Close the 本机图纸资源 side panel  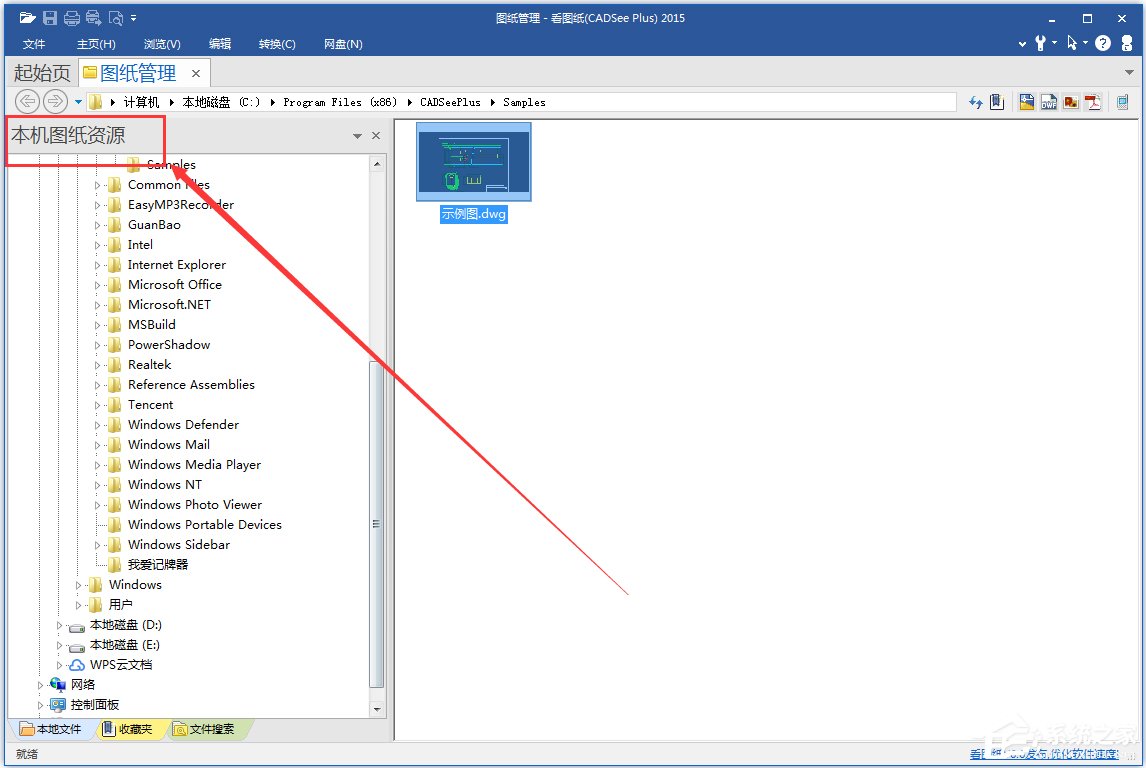pyautogui.click(x=376, y=136)
